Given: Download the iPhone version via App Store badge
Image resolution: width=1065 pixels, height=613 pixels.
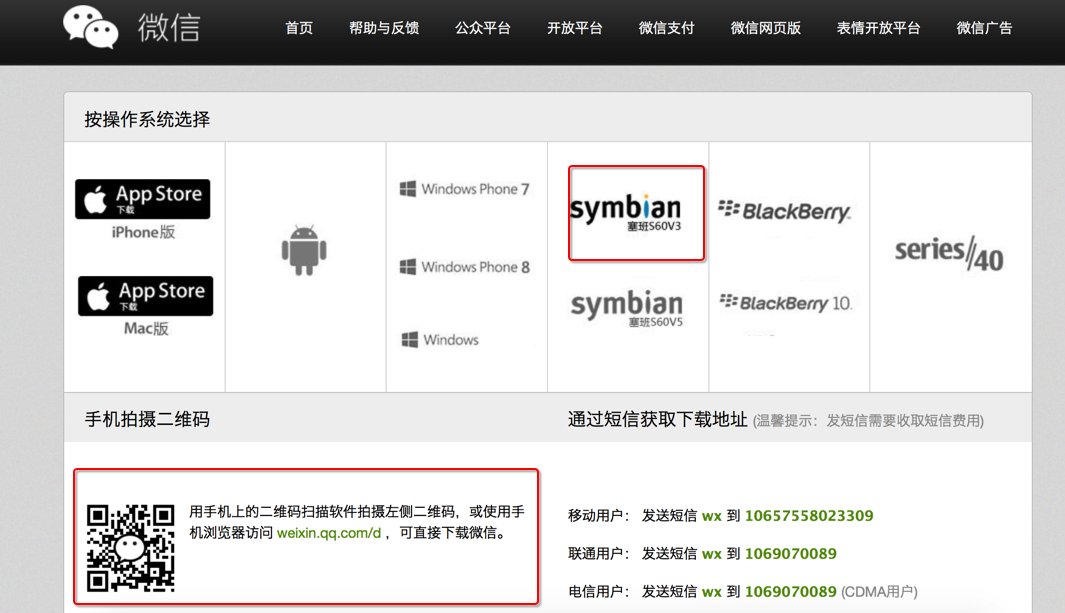Looking at the screenshot, I should [x=143, y=198].
